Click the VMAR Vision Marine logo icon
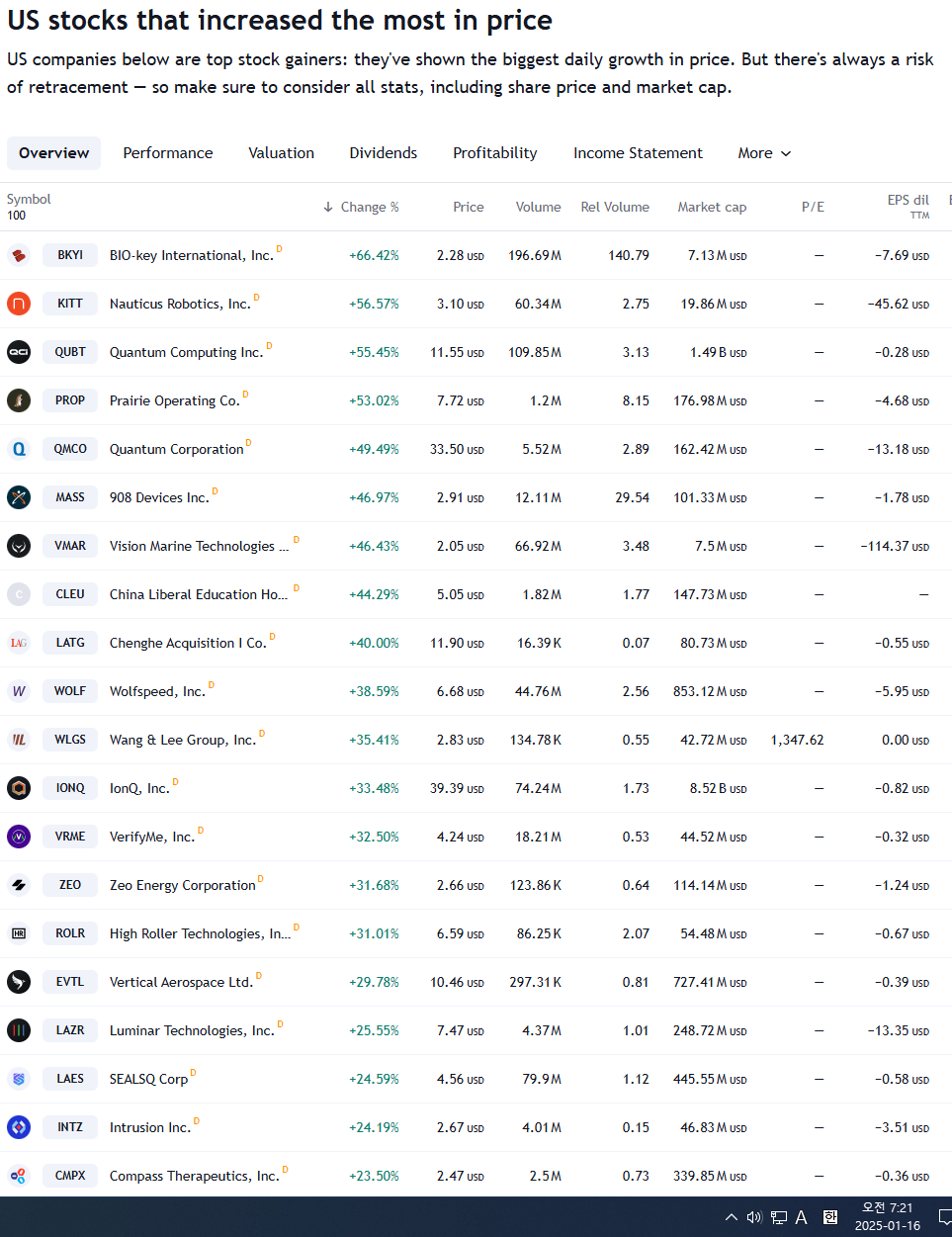 pyautogui.click(x=19, y=546)
